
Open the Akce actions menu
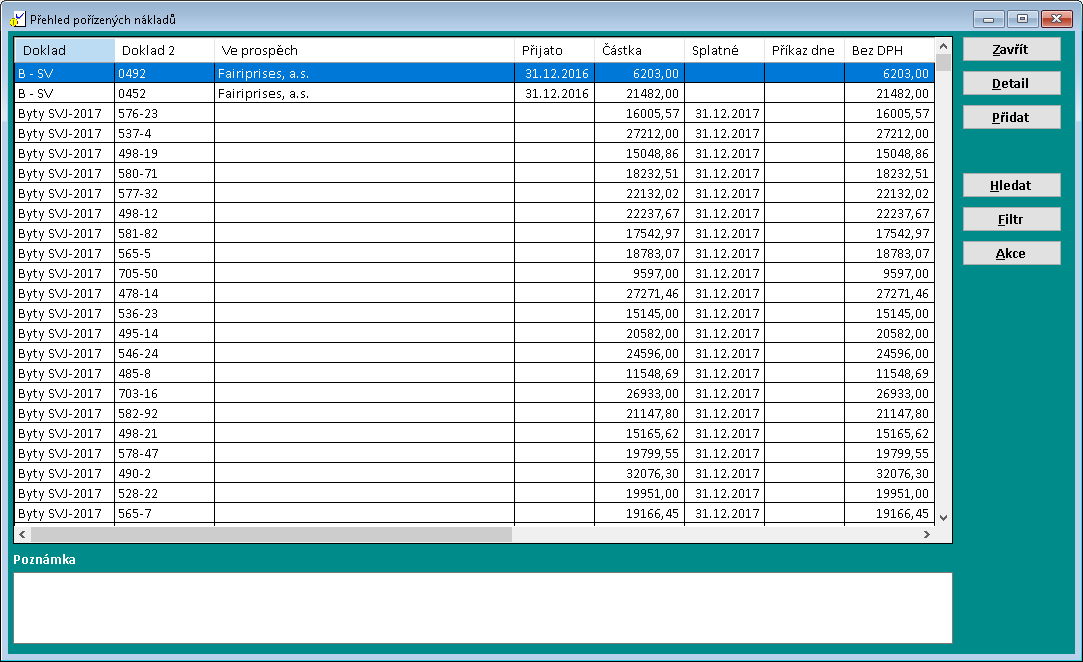(1011, 254)
